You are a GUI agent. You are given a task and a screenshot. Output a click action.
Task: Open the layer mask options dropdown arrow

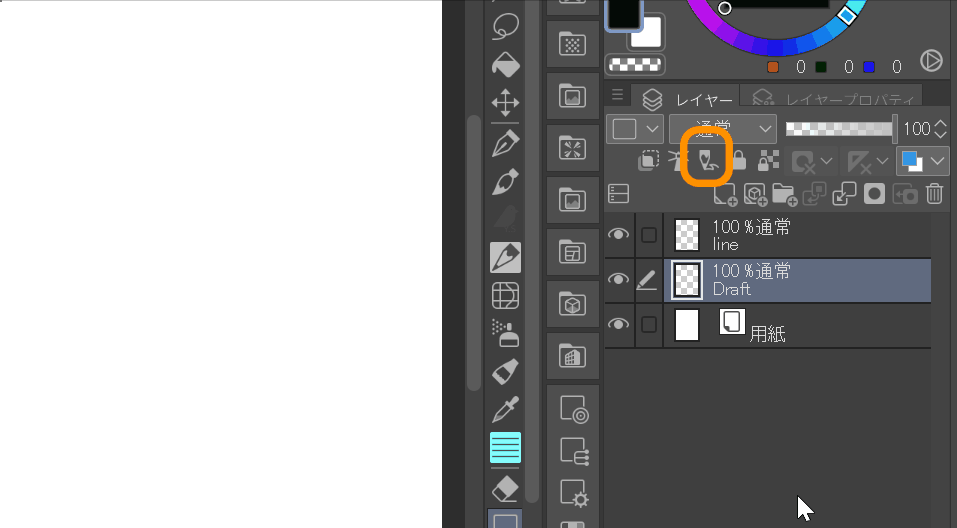click(826, 161)
